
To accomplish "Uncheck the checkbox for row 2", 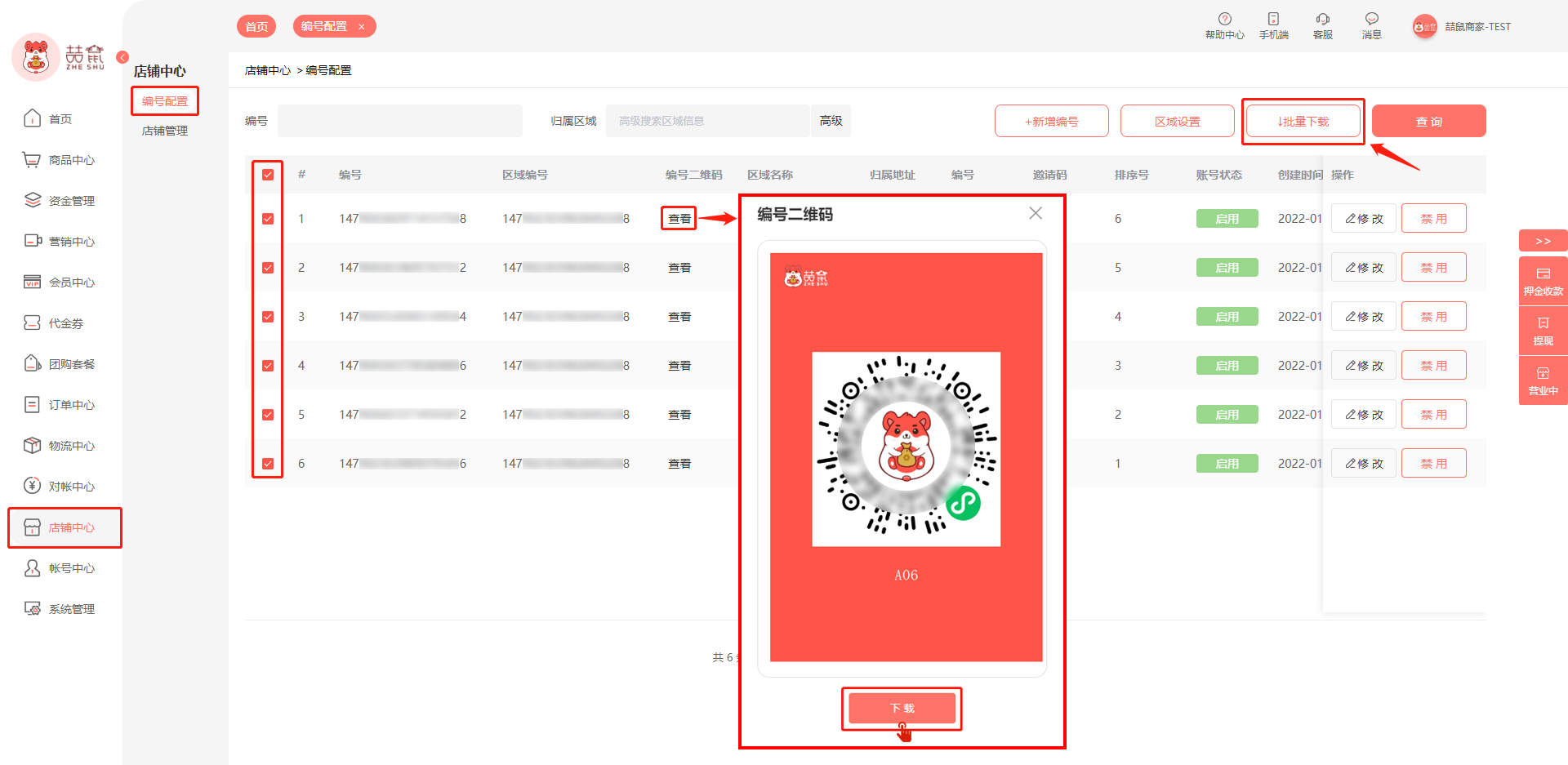I will [268, 268].
